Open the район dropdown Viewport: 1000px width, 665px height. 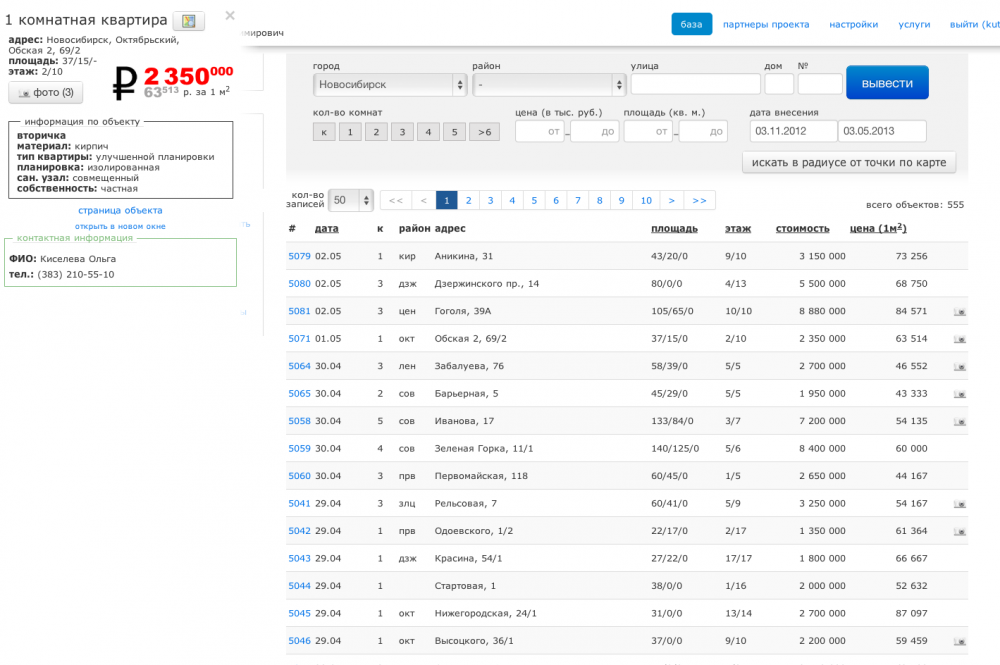(x=549, y=84)
